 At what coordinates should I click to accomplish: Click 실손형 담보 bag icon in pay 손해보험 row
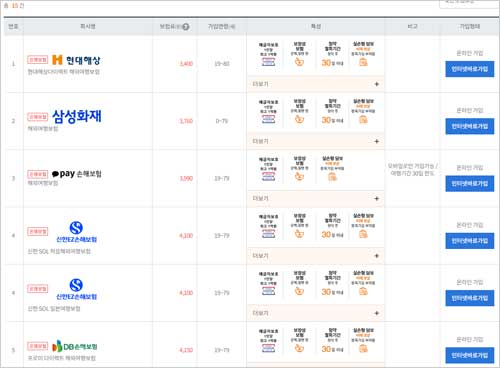[332, 177]
